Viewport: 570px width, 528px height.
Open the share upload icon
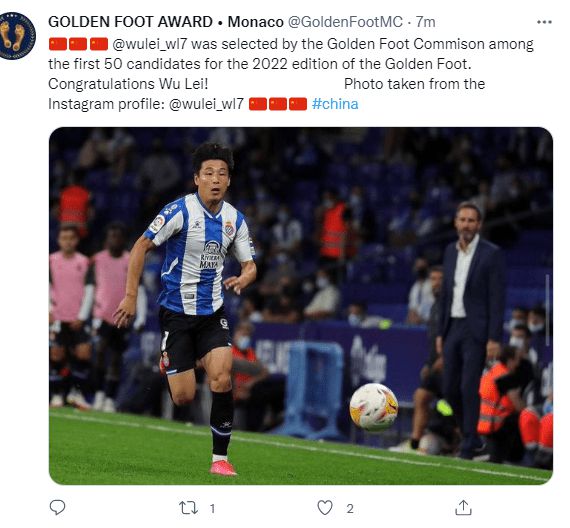click(x=463, y=508)
